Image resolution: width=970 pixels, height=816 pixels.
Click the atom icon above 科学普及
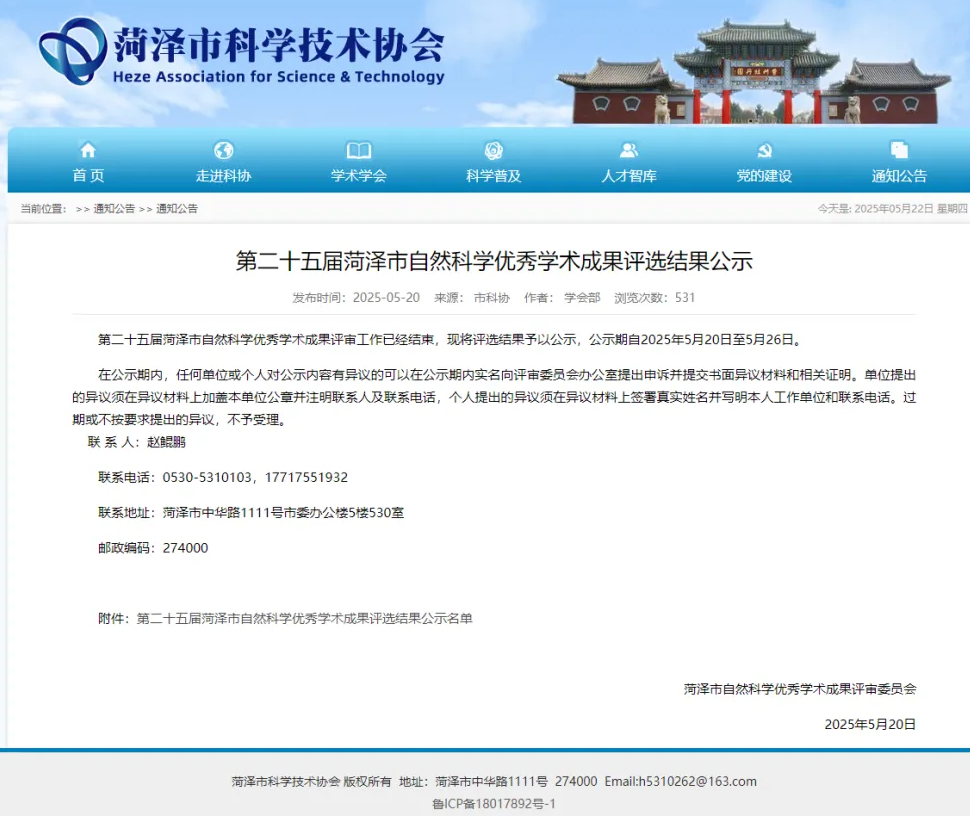493,151
